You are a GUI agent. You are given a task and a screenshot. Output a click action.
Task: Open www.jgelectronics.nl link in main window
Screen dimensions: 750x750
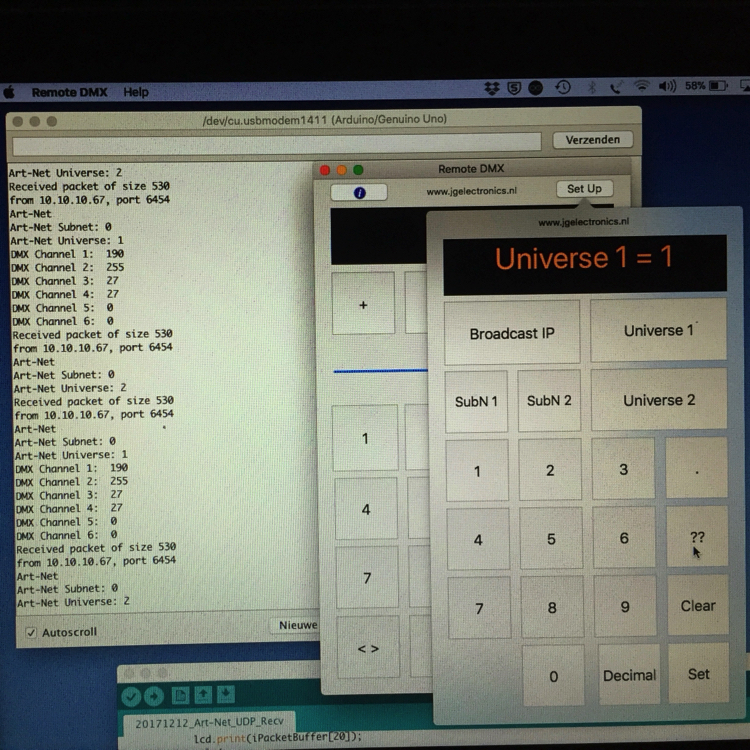pyautogui.click(x=472, y=191)
